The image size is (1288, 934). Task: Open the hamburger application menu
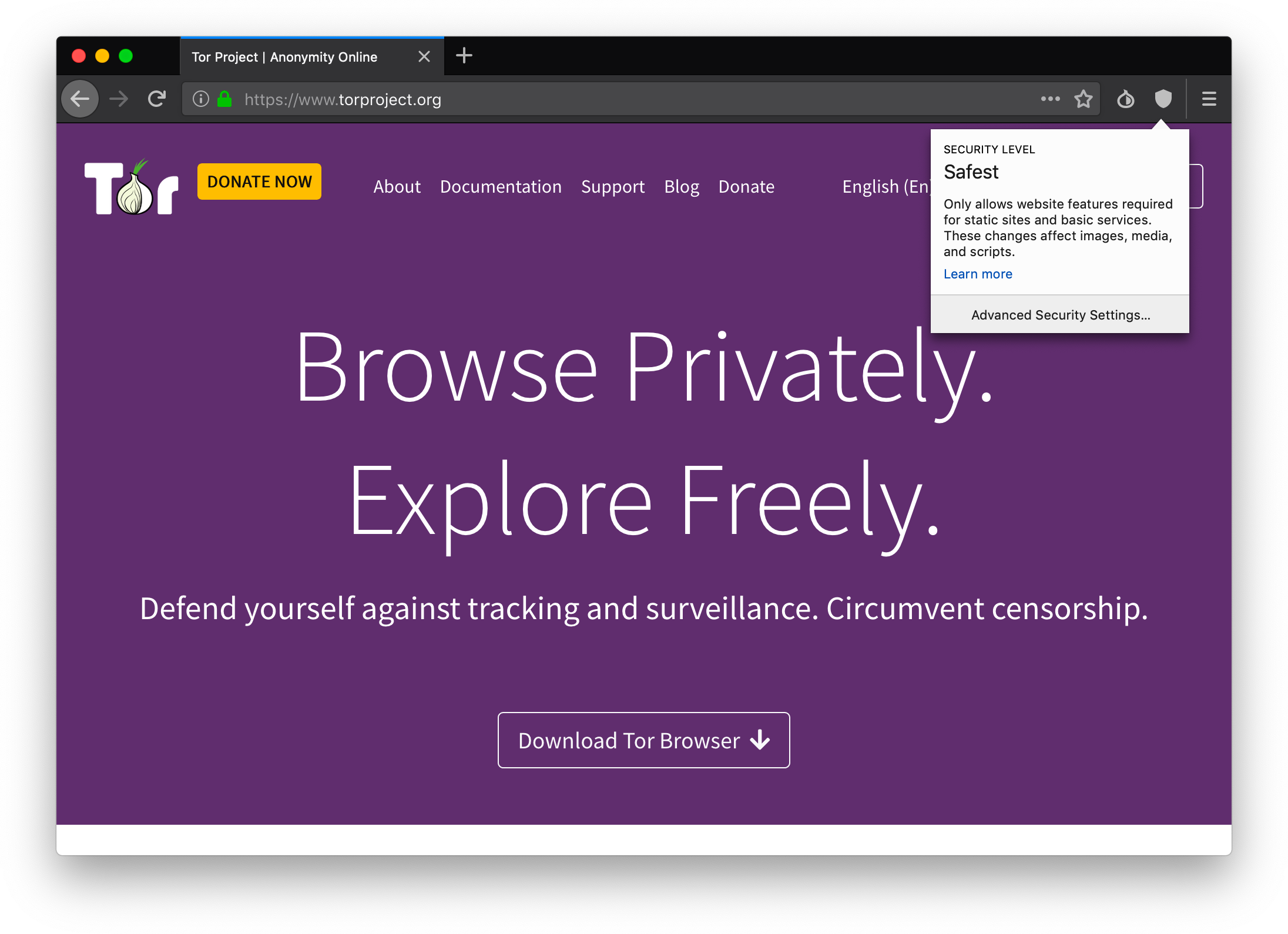coord(1209,99)
